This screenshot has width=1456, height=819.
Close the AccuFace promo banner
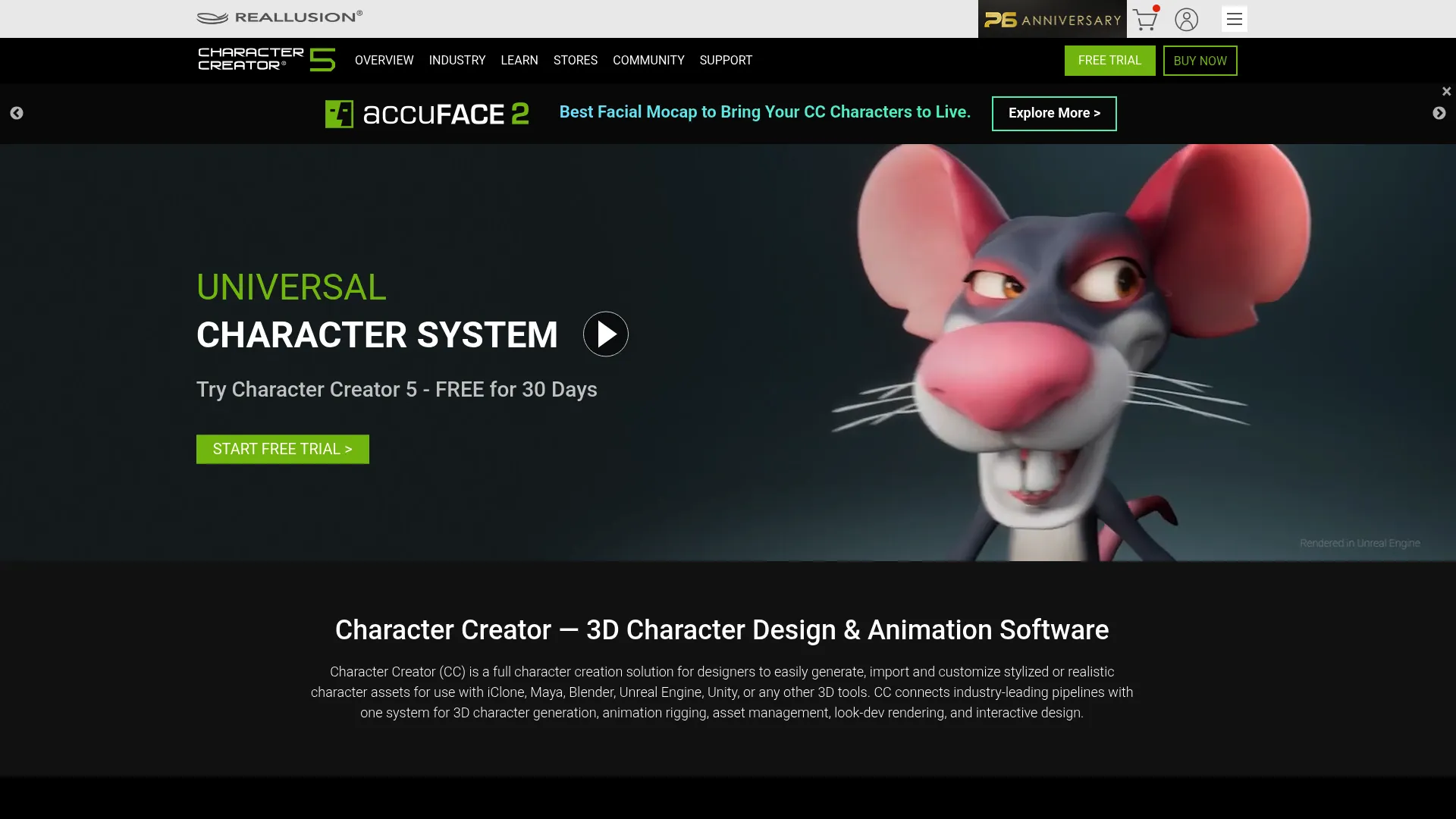click(x=1446, y=91)
